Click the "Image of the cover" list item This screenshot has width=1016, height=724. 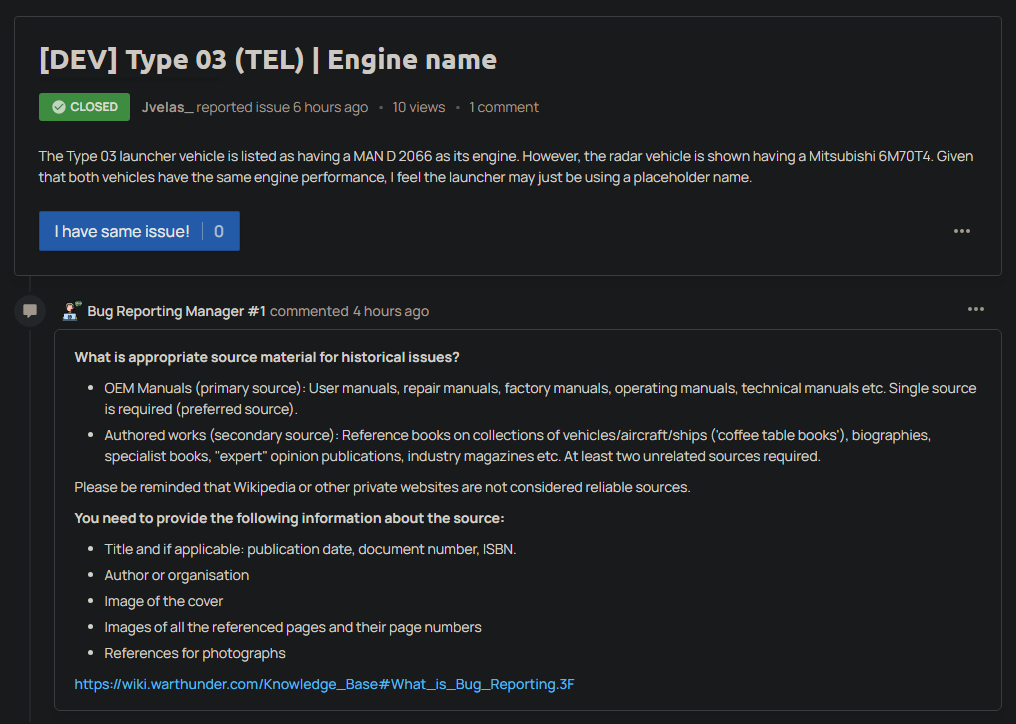[164, 601]
